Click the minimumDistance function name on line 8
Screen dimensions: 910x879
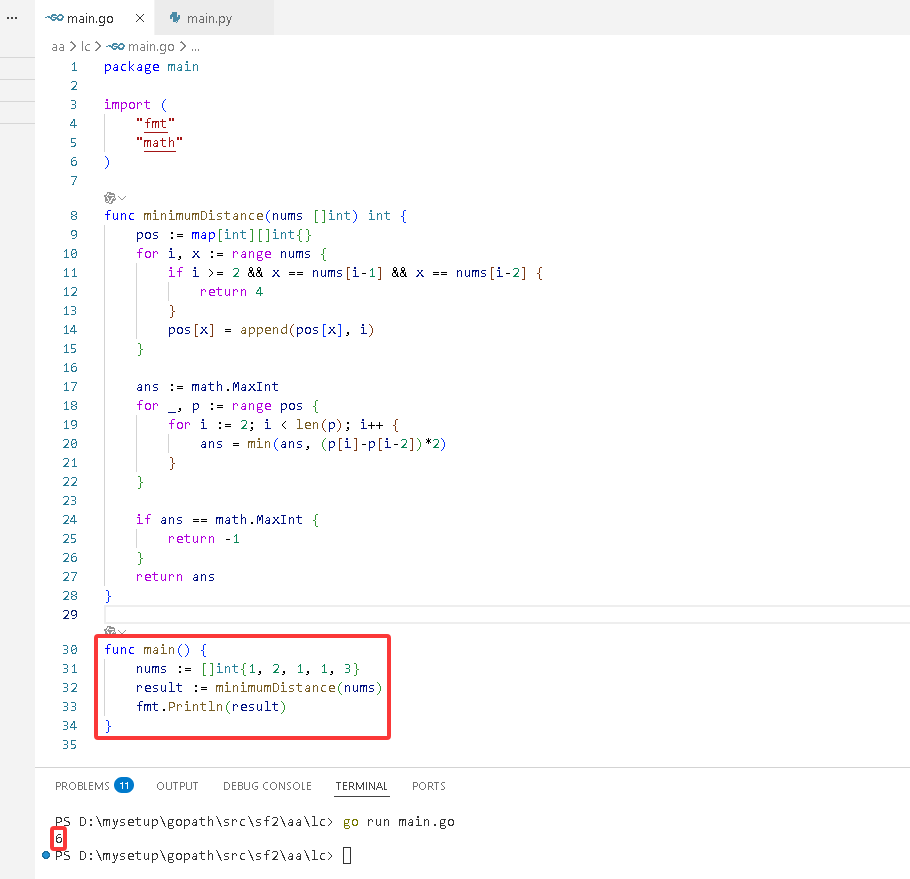click(204, 216)
